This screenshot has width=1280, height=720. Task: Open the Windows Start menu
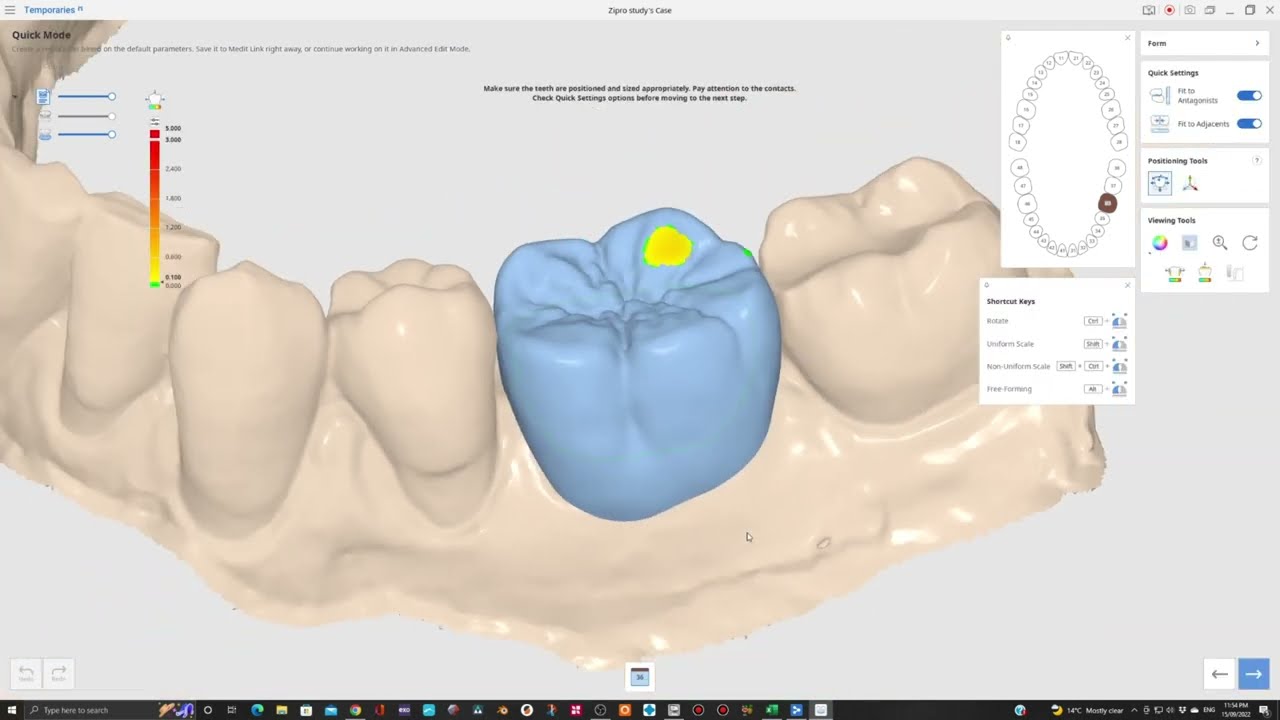coord(10,710)
